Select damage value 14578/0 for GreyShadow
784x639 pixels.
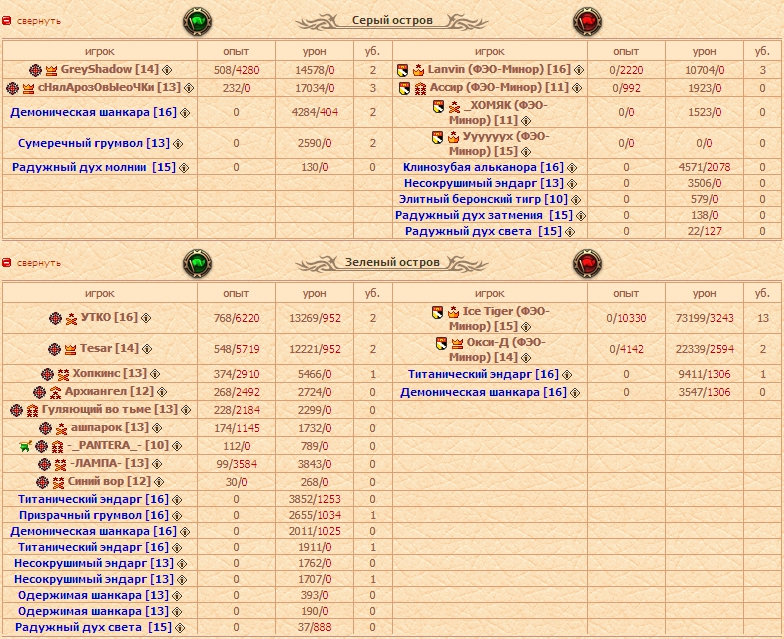click(x=314, y=70)
